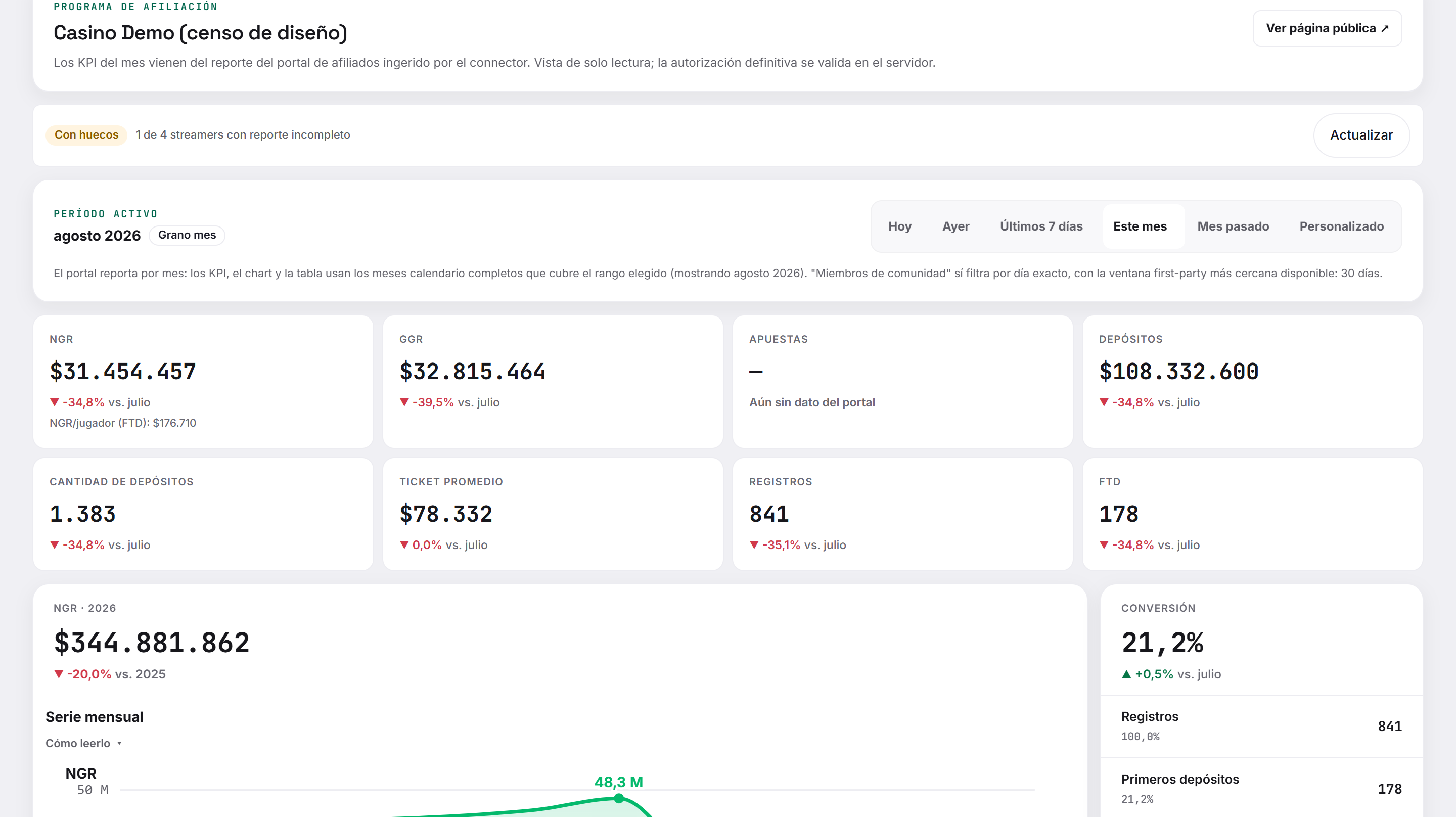Click the down arrow in Cantidad de depósitos card
This screenshot has height=817, width=1456.
(55, 545)
